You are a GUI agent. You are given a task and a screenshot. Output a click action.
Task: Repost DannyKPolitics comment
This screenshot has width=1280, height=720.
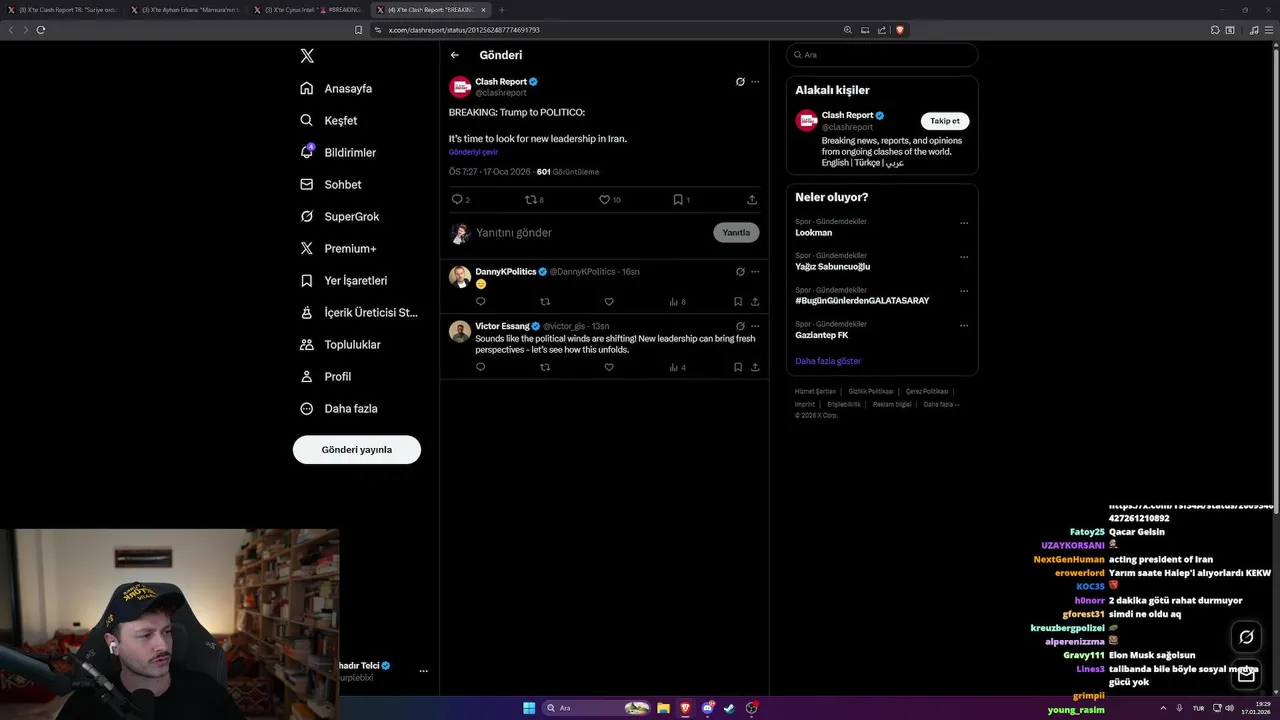pyautogui.click(x=545, y=301)
